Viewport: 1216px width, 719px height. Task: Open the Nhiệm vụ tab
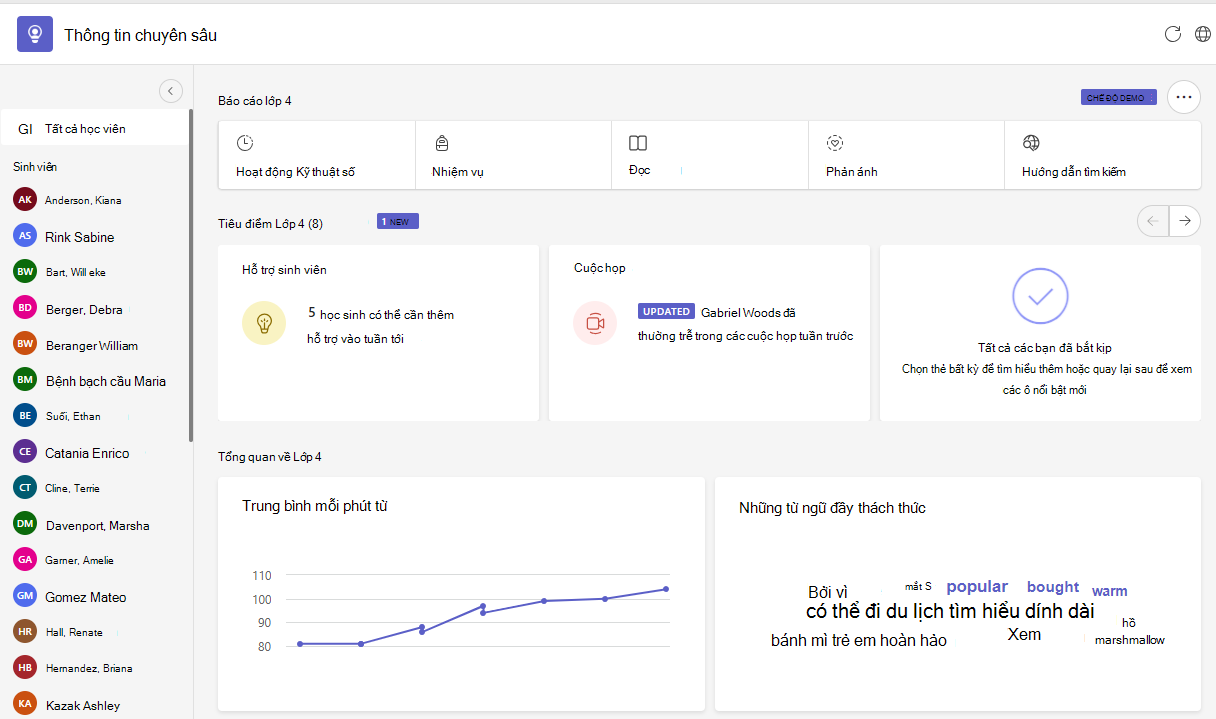(513, 155)
